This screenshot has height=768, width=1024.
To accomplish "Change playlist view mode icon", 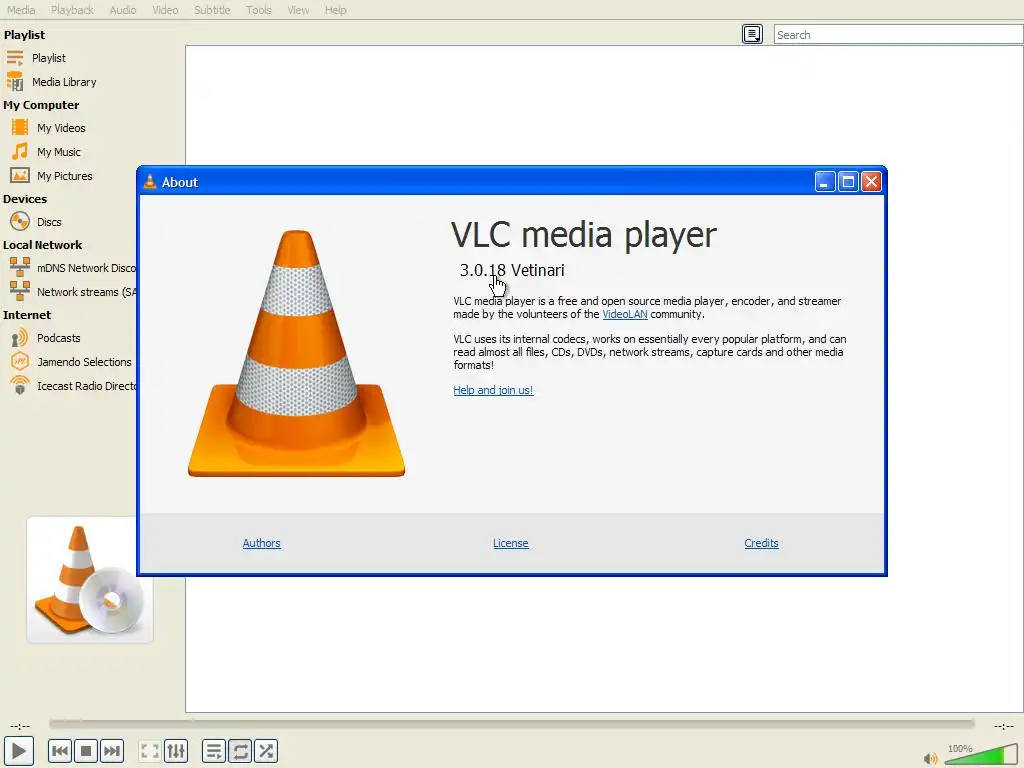I will pyautogui.click(x=752, y=34).
